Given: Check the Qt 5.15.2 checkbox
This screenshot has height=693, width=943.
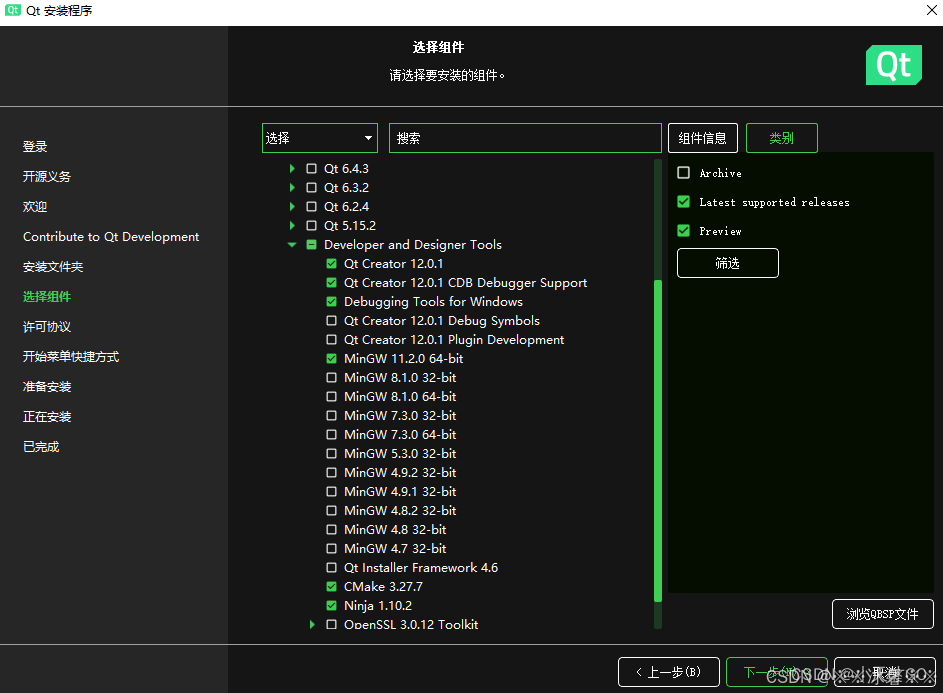Looking at the screenshot, I should pyautogui.click(x=312, y=226).
